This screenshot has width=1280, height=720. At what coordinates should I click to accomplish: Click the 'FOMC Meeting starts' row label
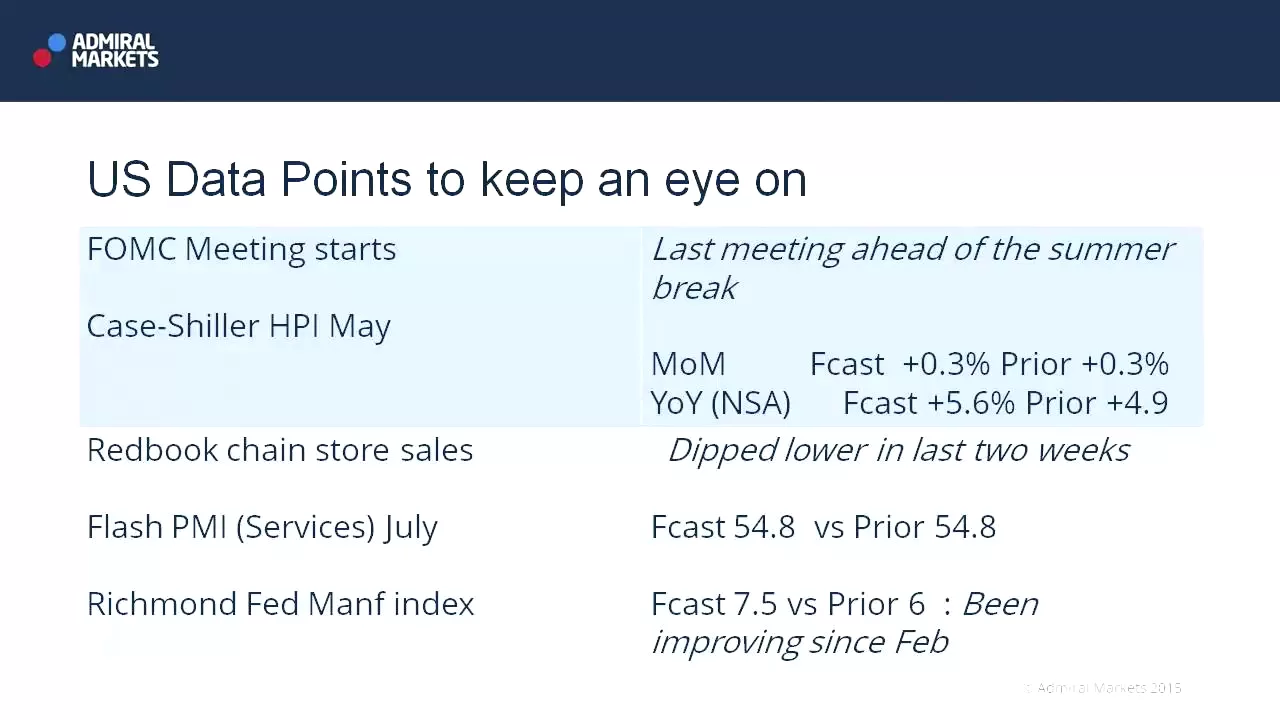241,249
